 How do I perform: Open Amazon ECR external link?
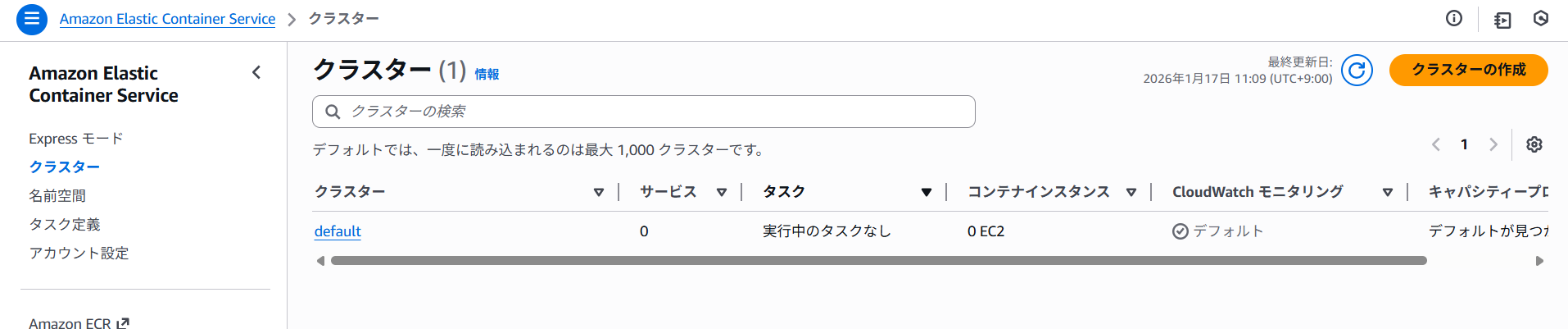point(79,323)
